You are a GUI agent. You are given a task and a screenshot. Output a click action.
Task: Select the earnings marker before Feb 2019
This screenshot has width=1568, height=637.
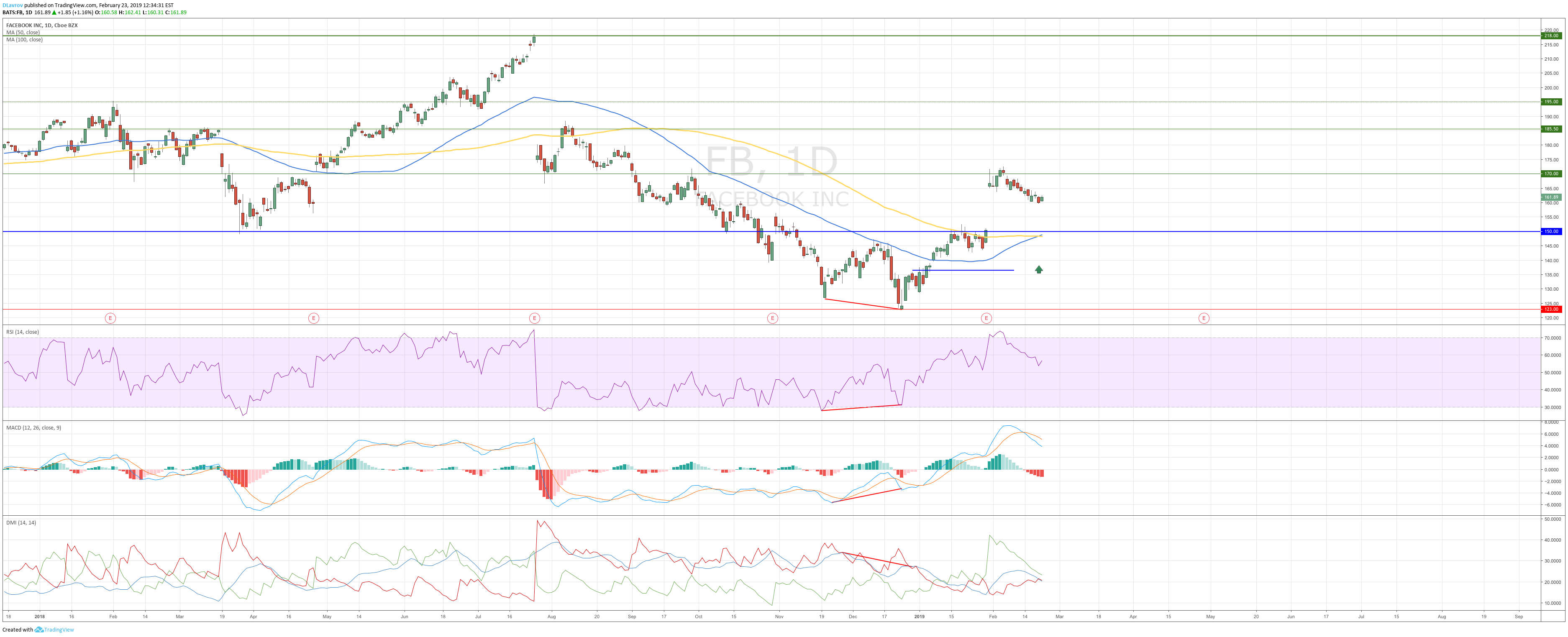(x=986, y=318)
